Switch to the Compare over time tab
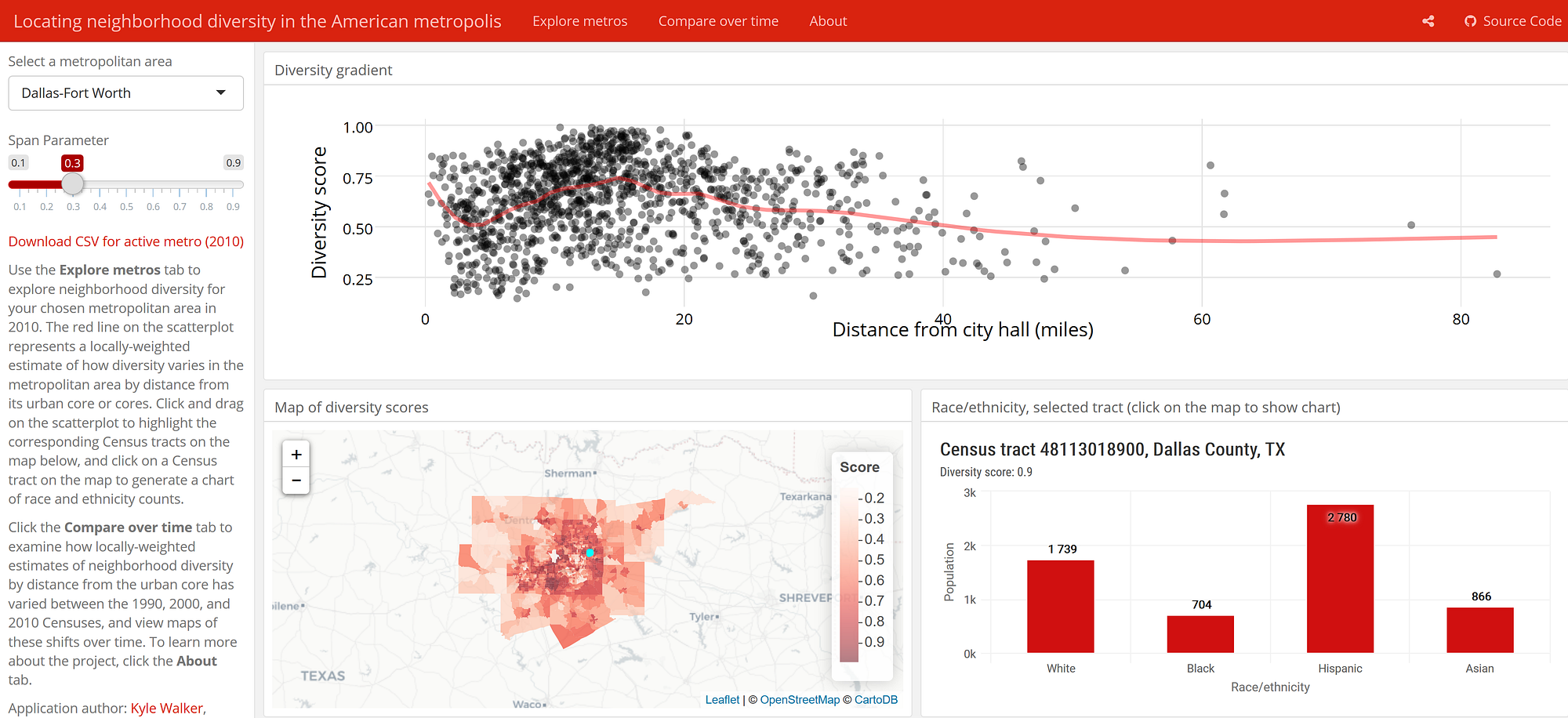Viewport: 1568px width, 718px height. coord(718,21)
